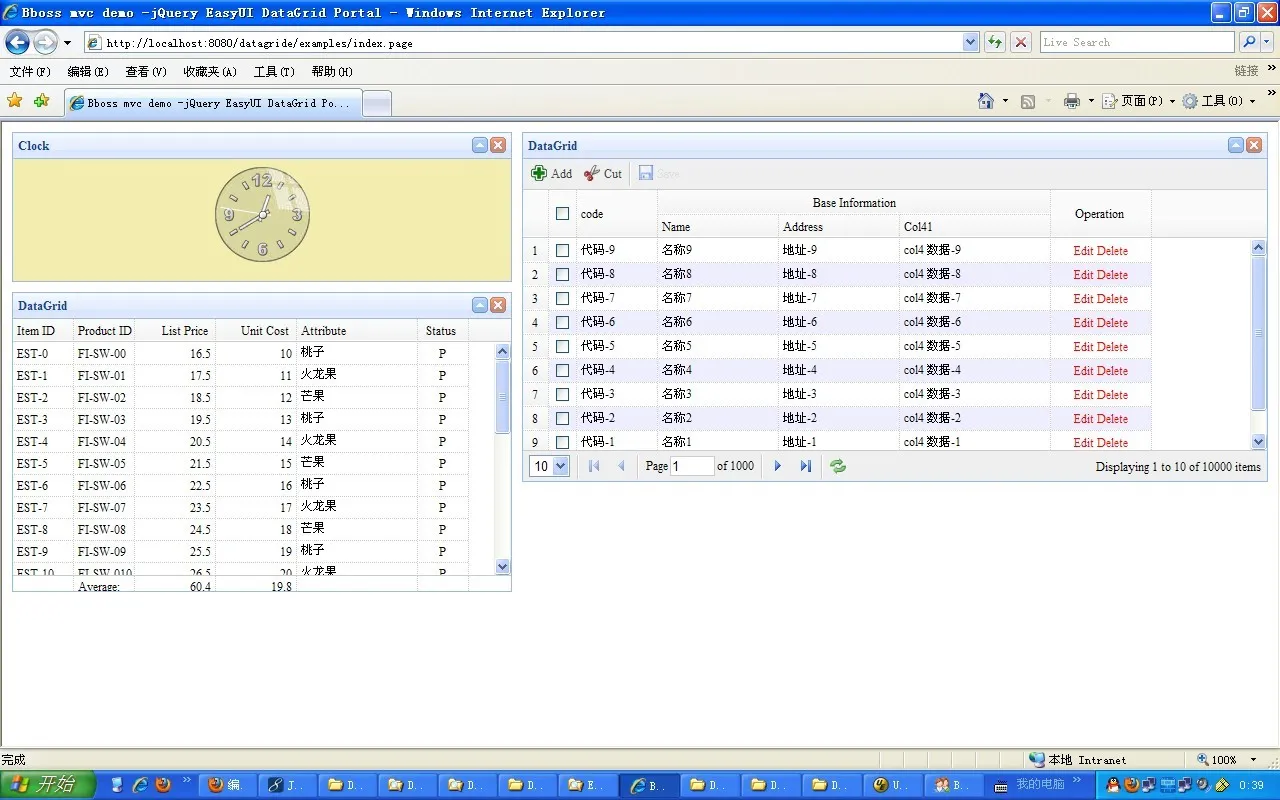
Task: Go to next page in pager
Action: [x=778, y=466]
